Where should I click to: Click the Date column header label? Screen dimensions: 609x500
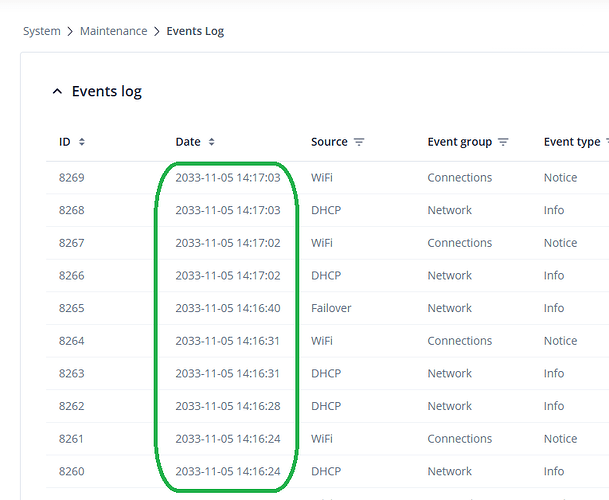pyautogui.click(x=188, y=142)
